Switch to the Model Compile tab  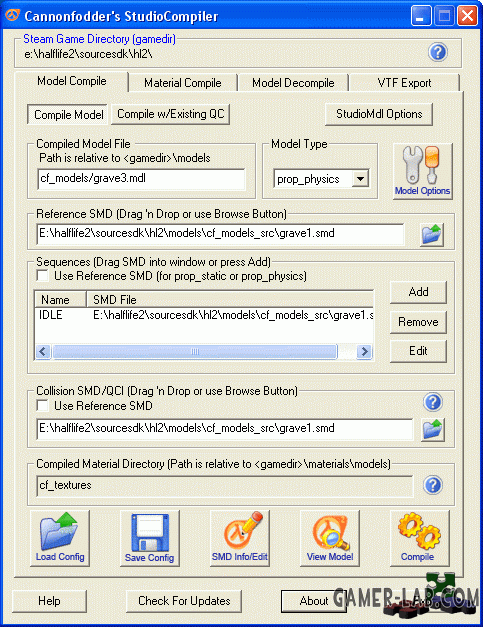coord(72,81)
